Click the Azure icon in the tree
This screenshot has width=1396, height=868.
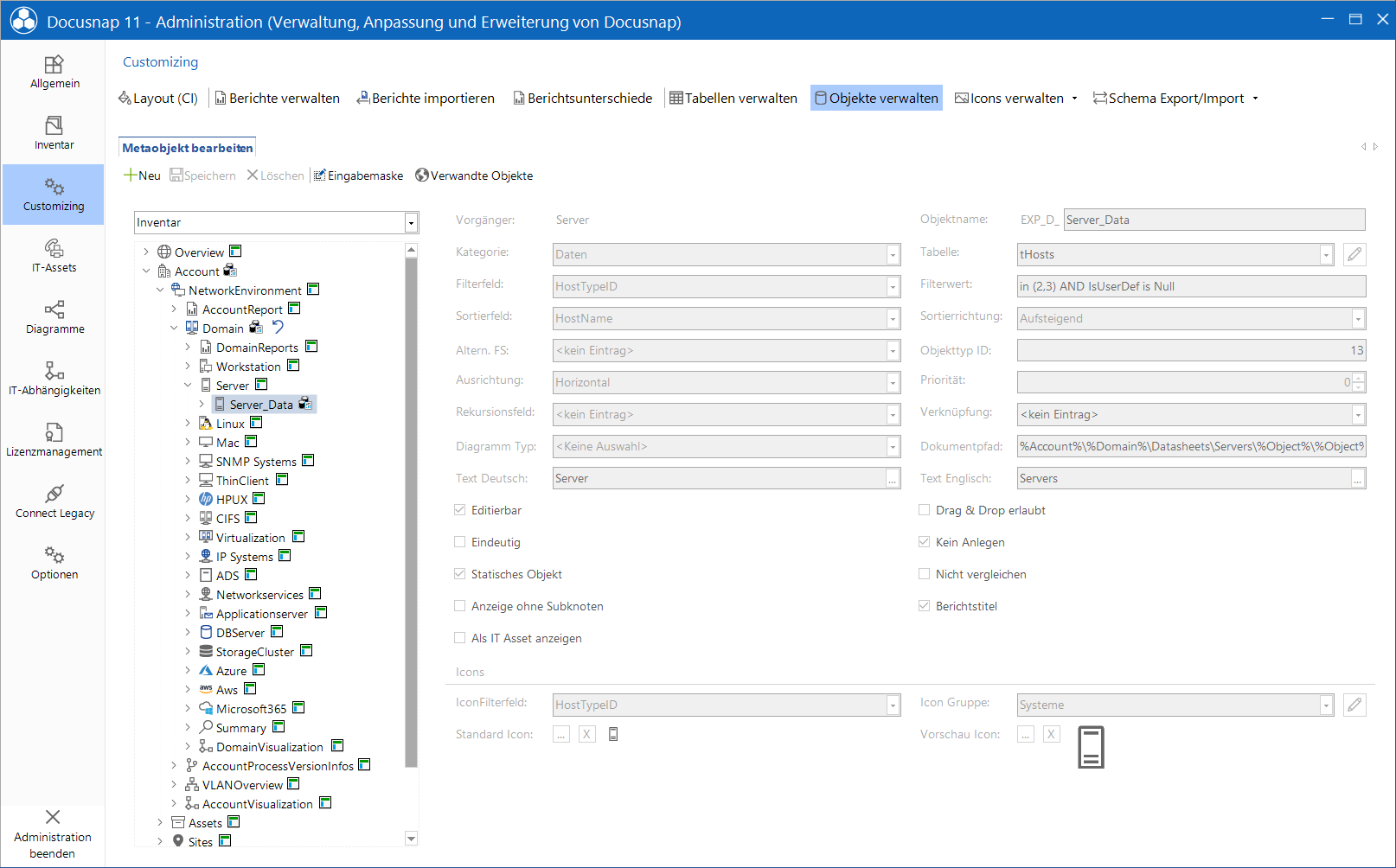[206, 671]
